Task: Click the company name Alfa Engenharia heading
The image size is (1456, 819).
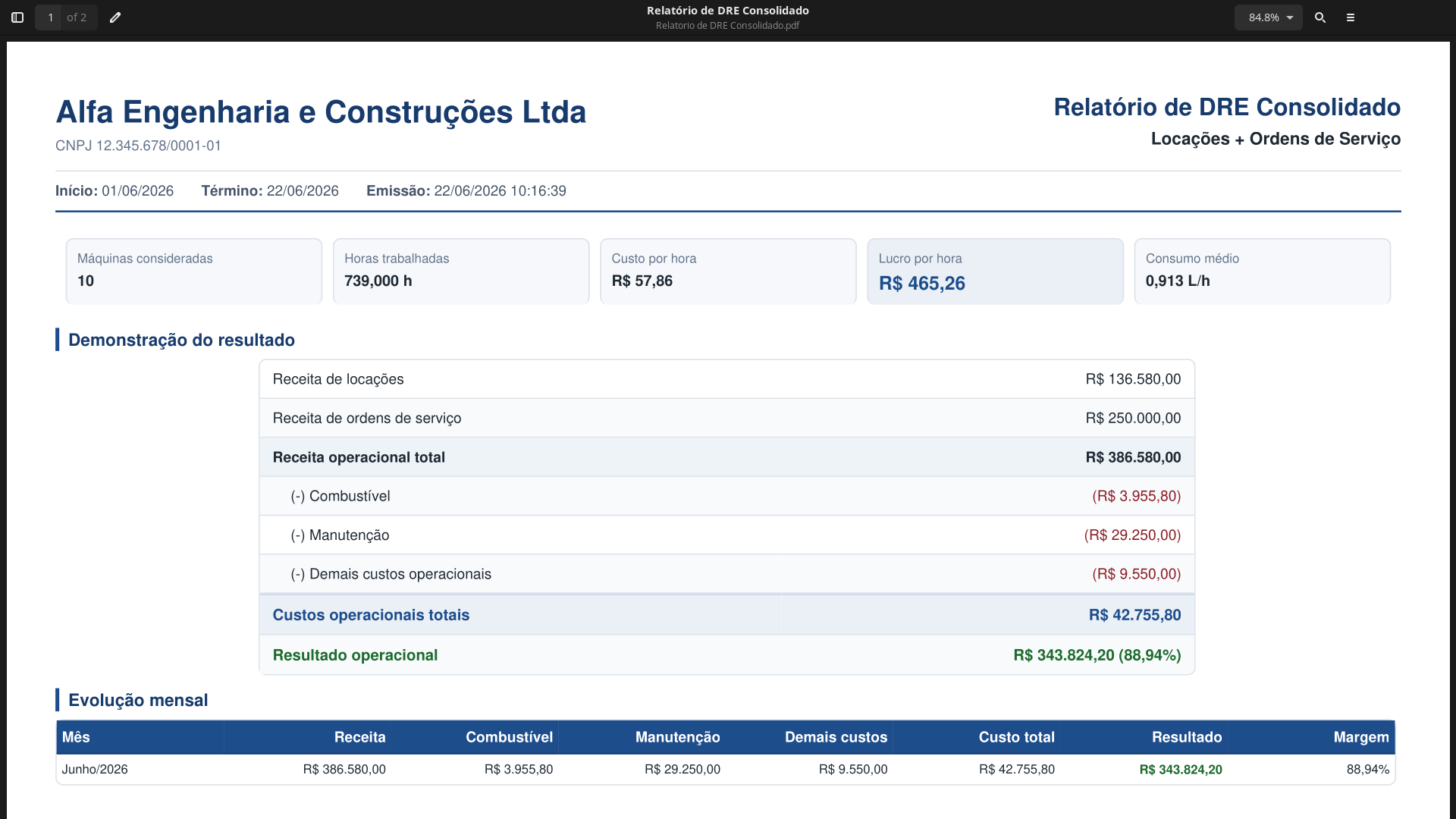Action: tap(321, 112)
